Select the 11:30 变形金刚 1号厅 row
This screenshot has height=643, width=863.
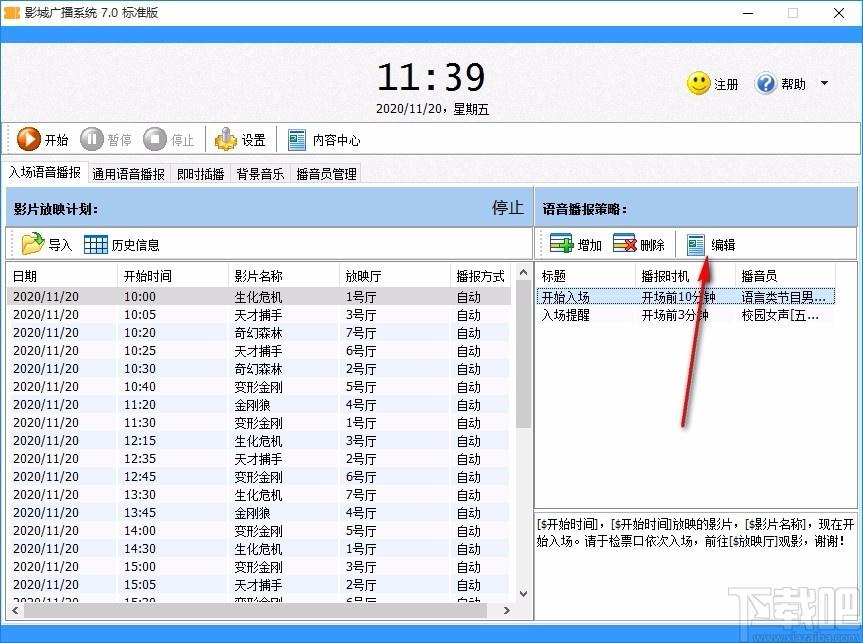coord(259,423)
